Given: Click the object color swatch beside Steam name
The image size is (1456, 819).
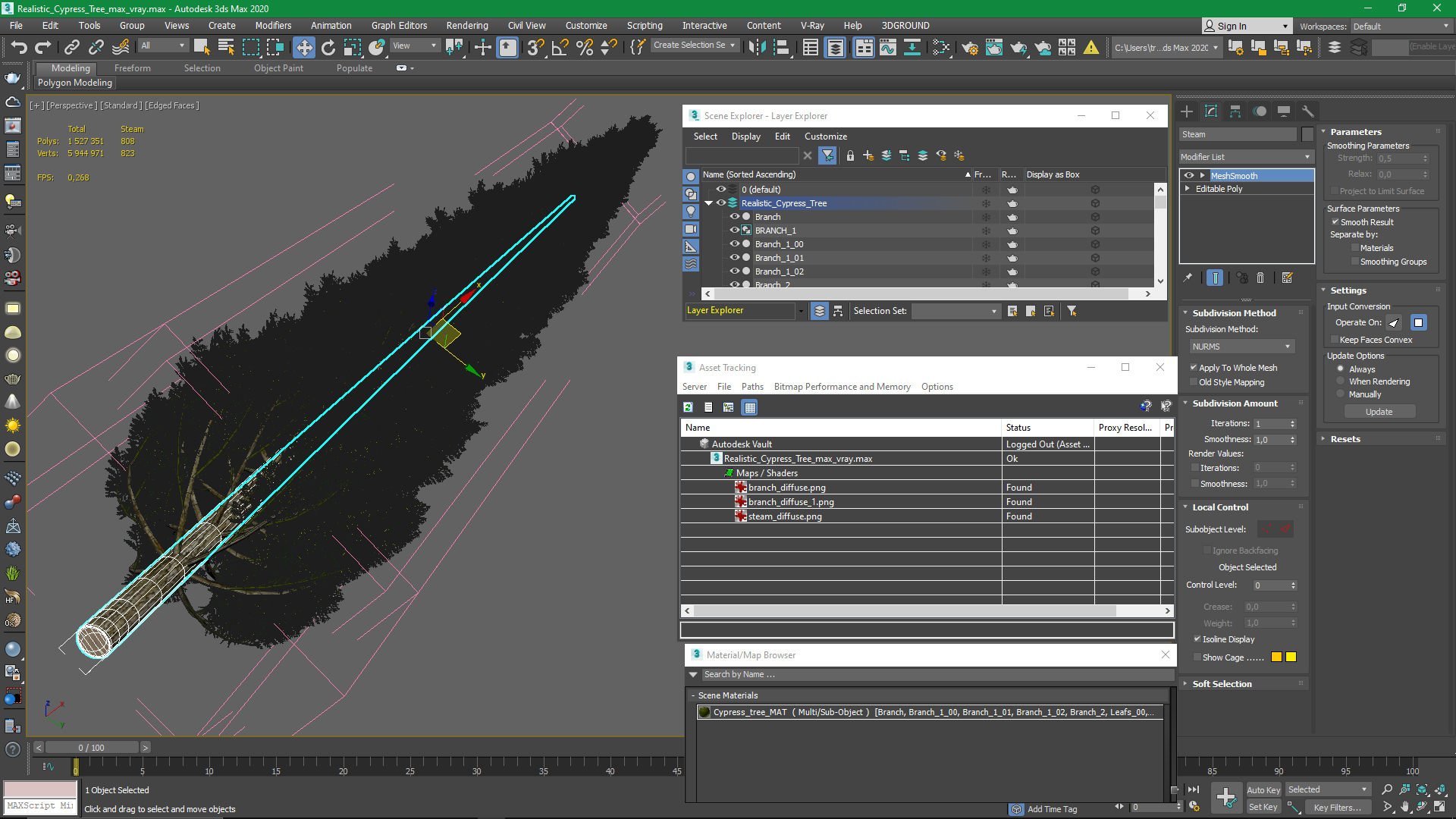Looking at the screenshot, I should [x=1307, y=134].
